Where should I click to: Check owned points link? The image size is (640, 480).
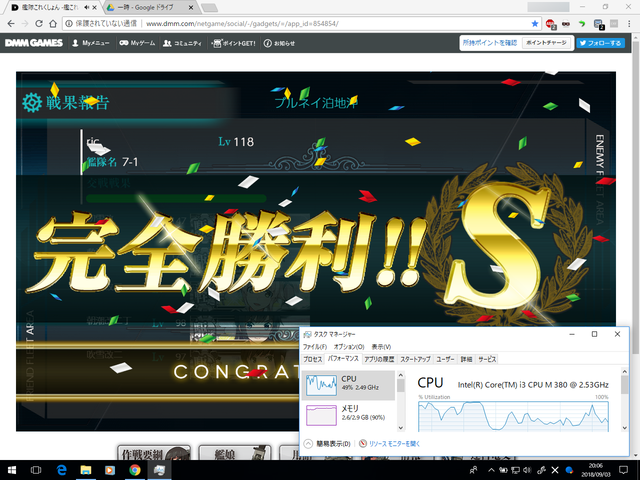[490, 43]
